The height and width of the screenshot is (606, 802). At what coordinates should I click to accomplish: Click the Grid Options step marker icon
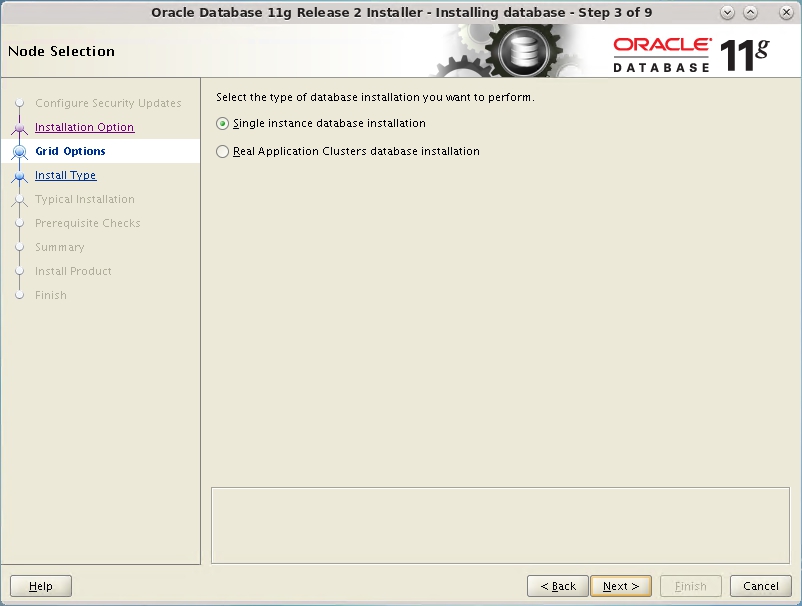coord(19,151)
